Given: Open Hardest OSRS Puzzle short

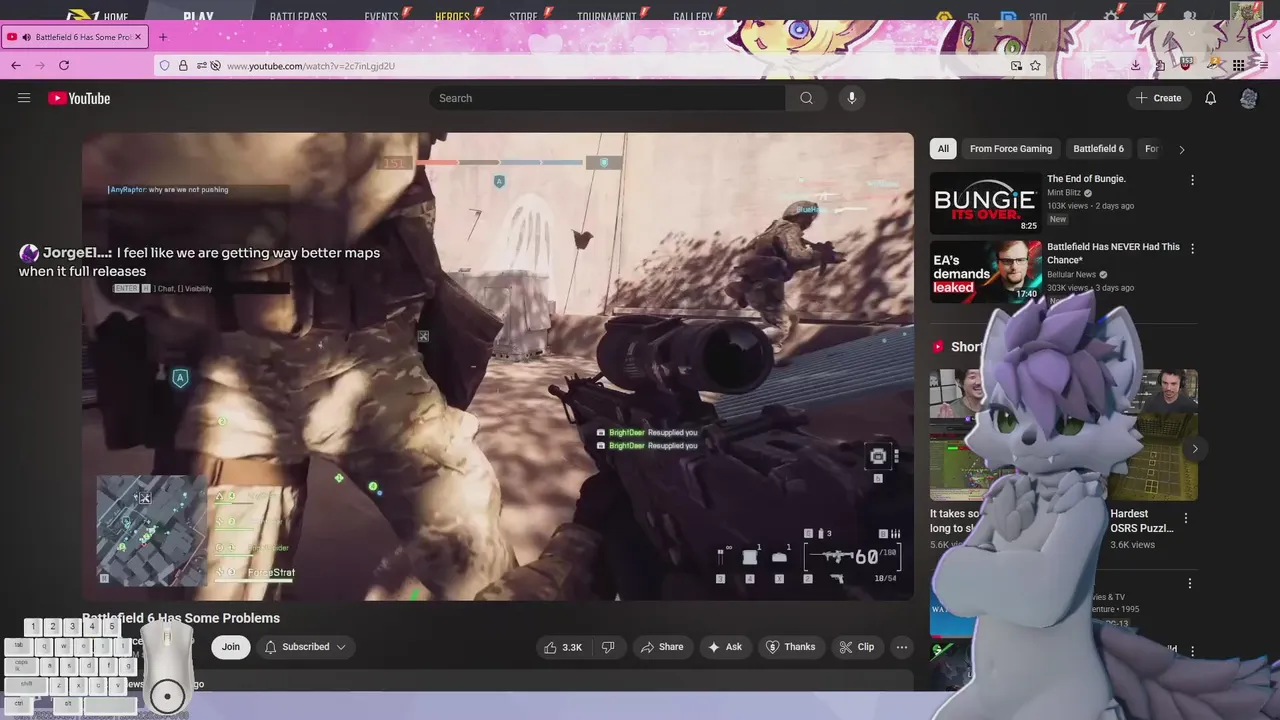Looking at the screenshot, I should (1154, 435).
